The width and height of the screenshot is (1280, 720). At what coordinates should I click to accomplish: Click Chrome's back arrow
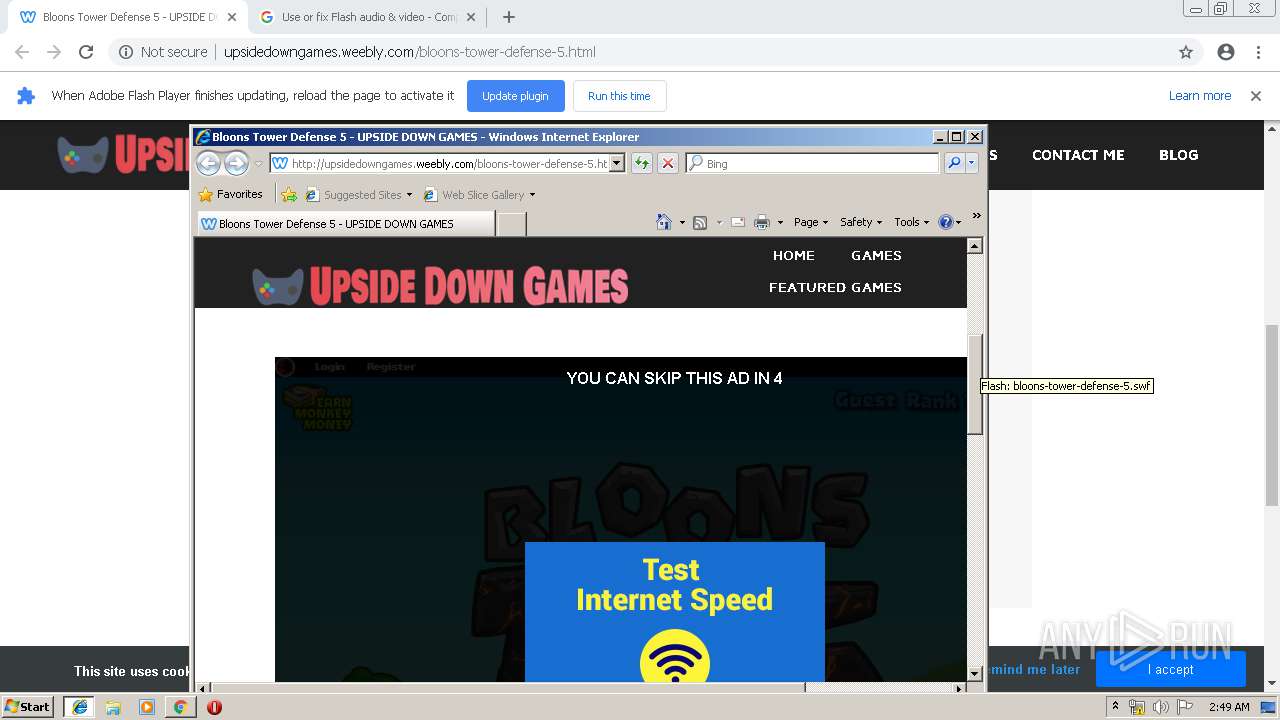(x=22, y=52)
